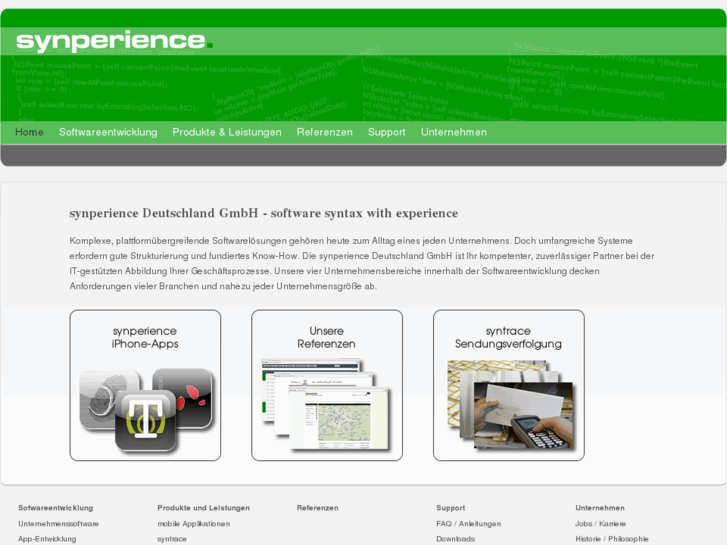Screen dimensions: 727x545
Task: Open Softwareentwicklung in the navigation bar
Action: (x=108, y=132)
